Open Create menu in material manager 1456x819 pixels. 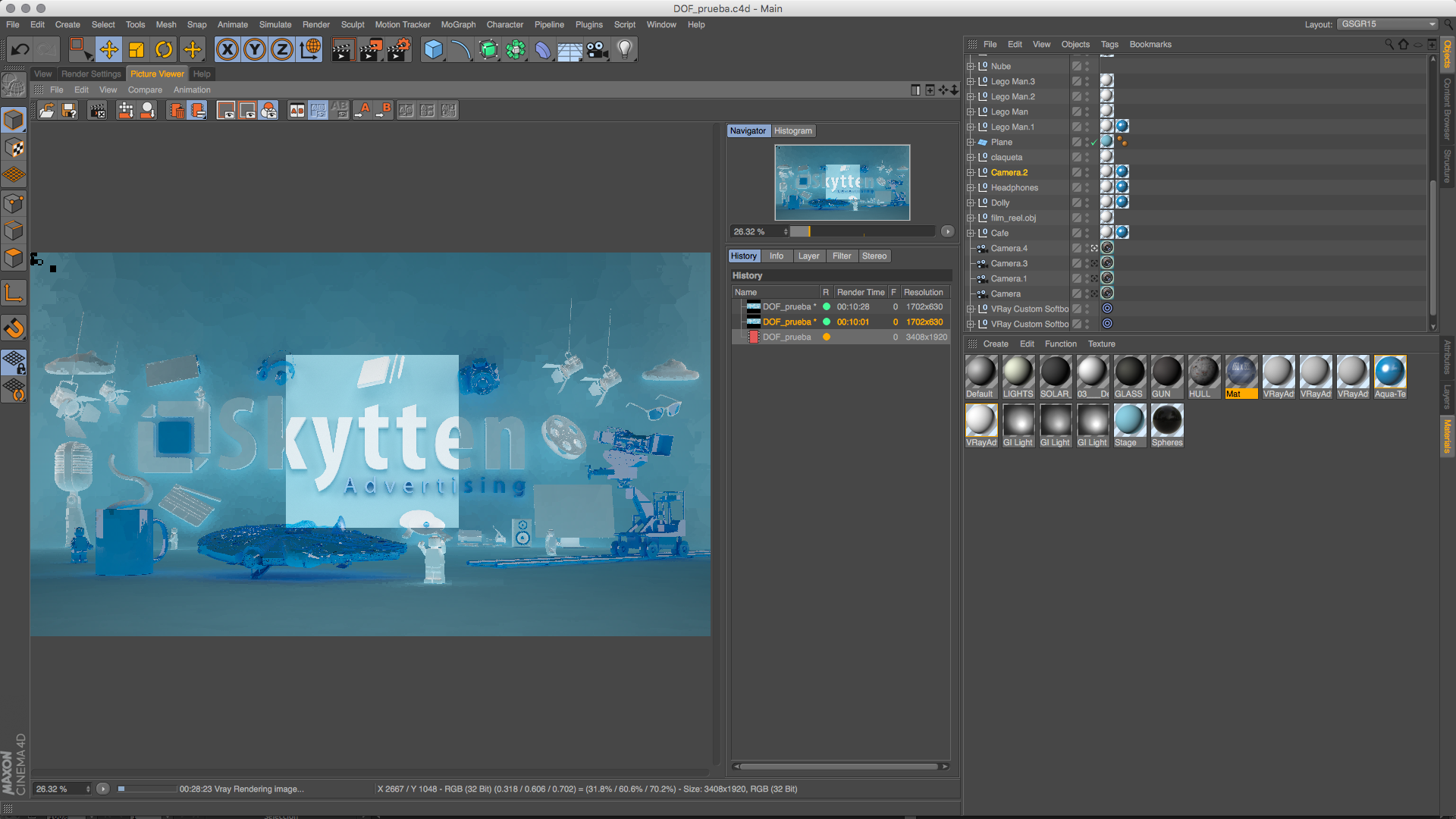tap(996, 344)
